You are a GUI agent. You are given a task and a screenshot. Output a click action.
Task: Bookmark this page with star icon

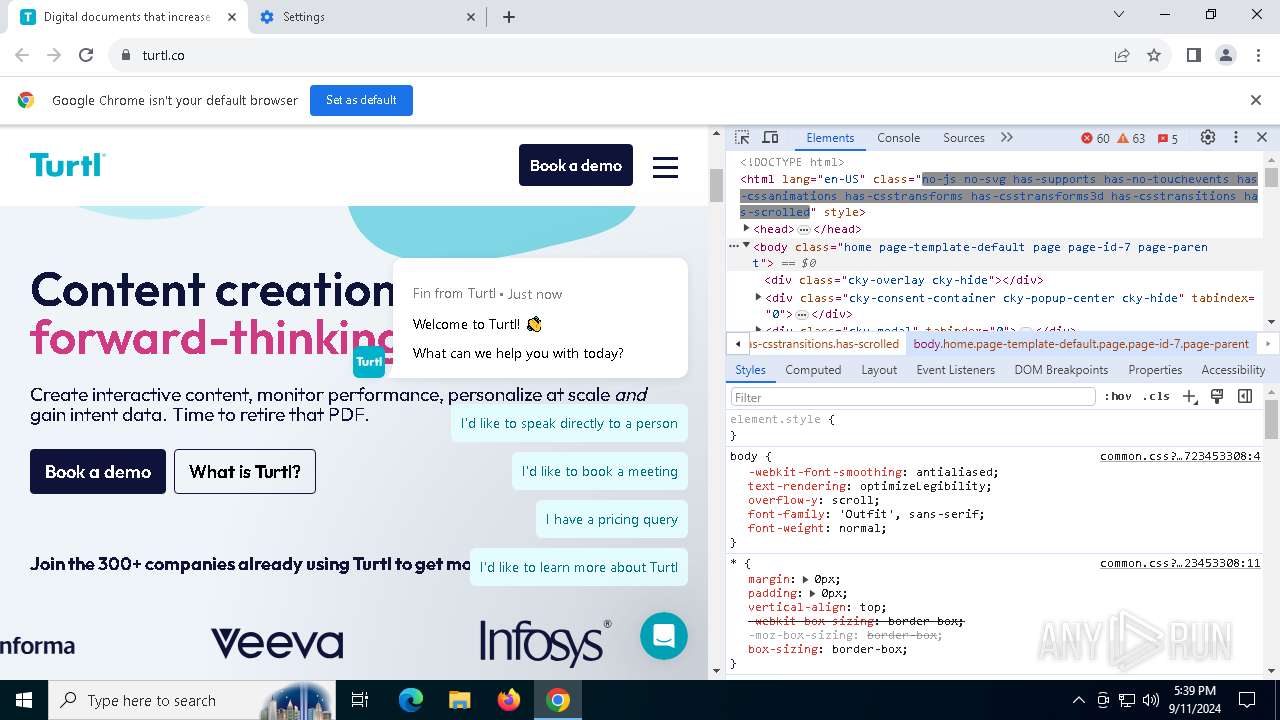click(x=1154, y=55)
